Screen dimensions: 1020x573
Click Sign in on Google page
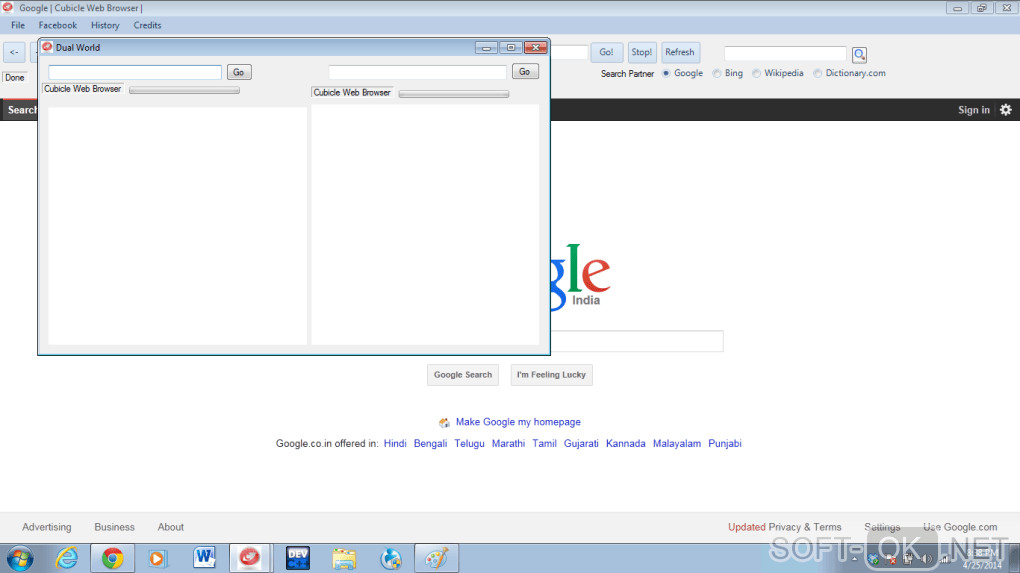973,110
